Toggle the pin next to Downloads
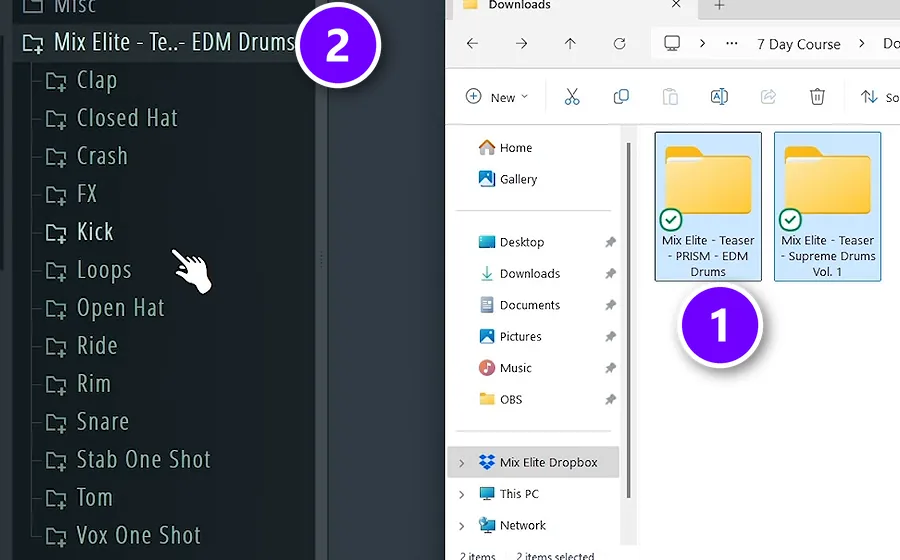900x560 pixels. pyautogui.click(x=610, y=274)
